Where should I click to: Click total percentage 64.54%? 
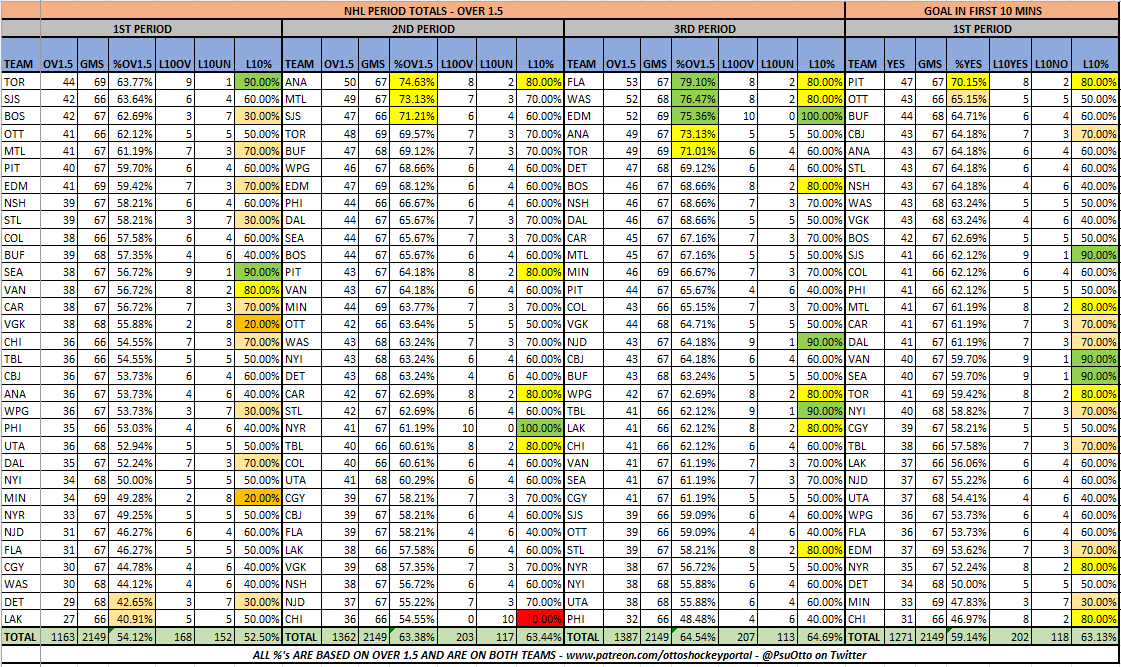click(x=695, y=636)
